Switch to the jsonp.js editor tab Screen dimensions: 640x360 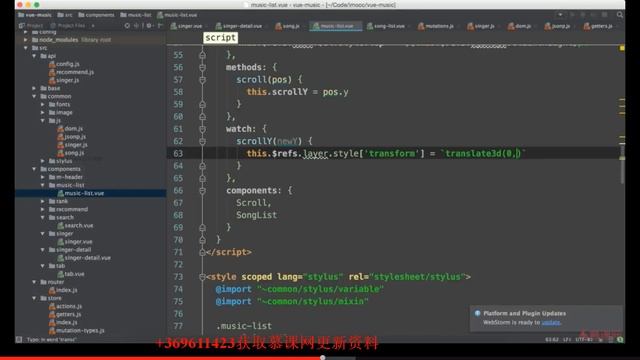(x=558, y=26)
